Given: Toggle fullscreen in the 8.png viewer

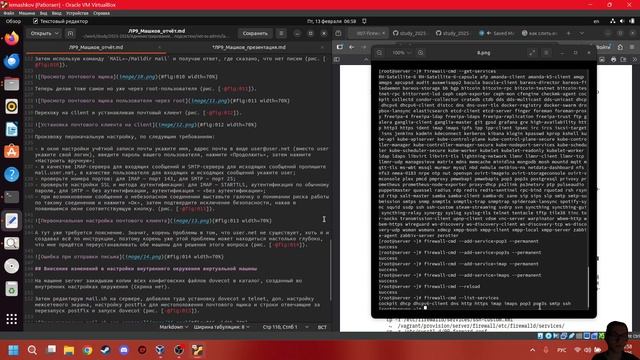Looking at the screenshot, I should tap(531, 53).
